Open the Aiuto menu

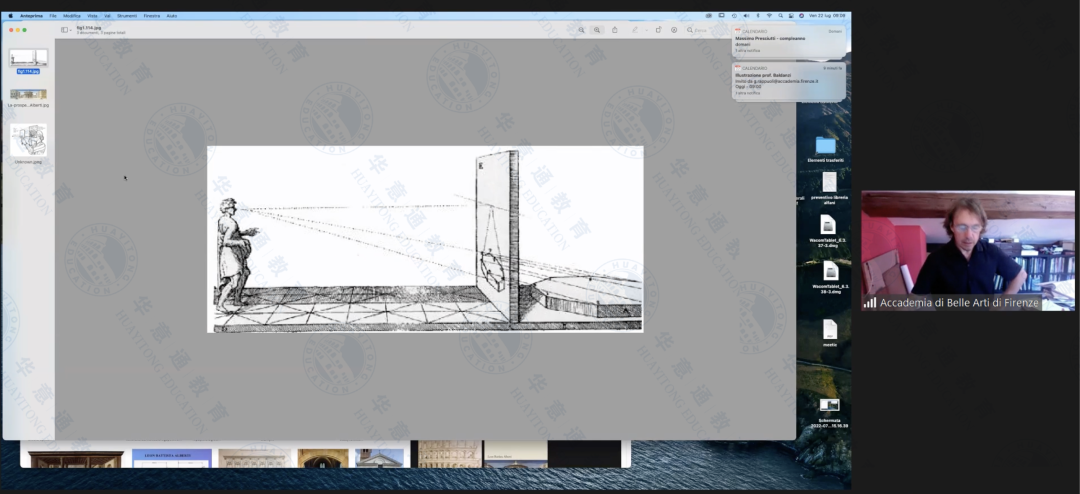click(x=172, y=15)
